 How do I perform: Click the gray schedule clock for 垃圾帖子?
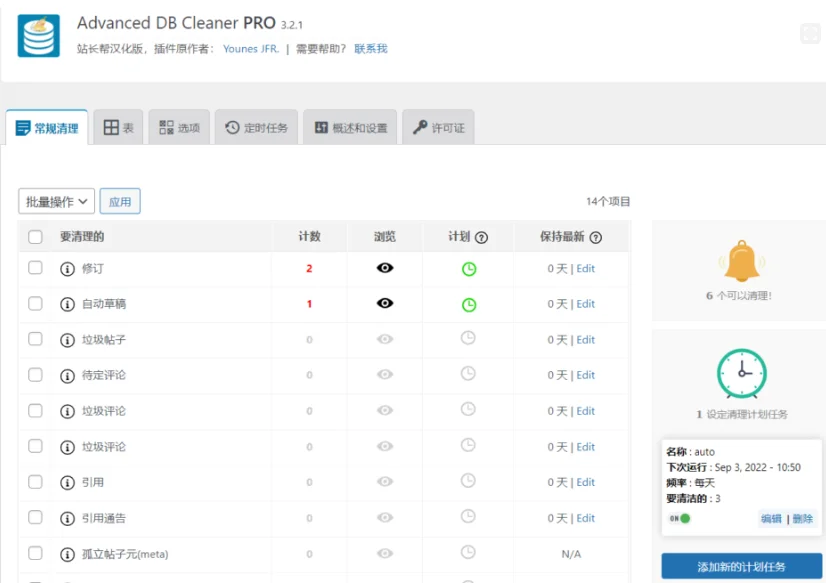(x=468, y=338)
